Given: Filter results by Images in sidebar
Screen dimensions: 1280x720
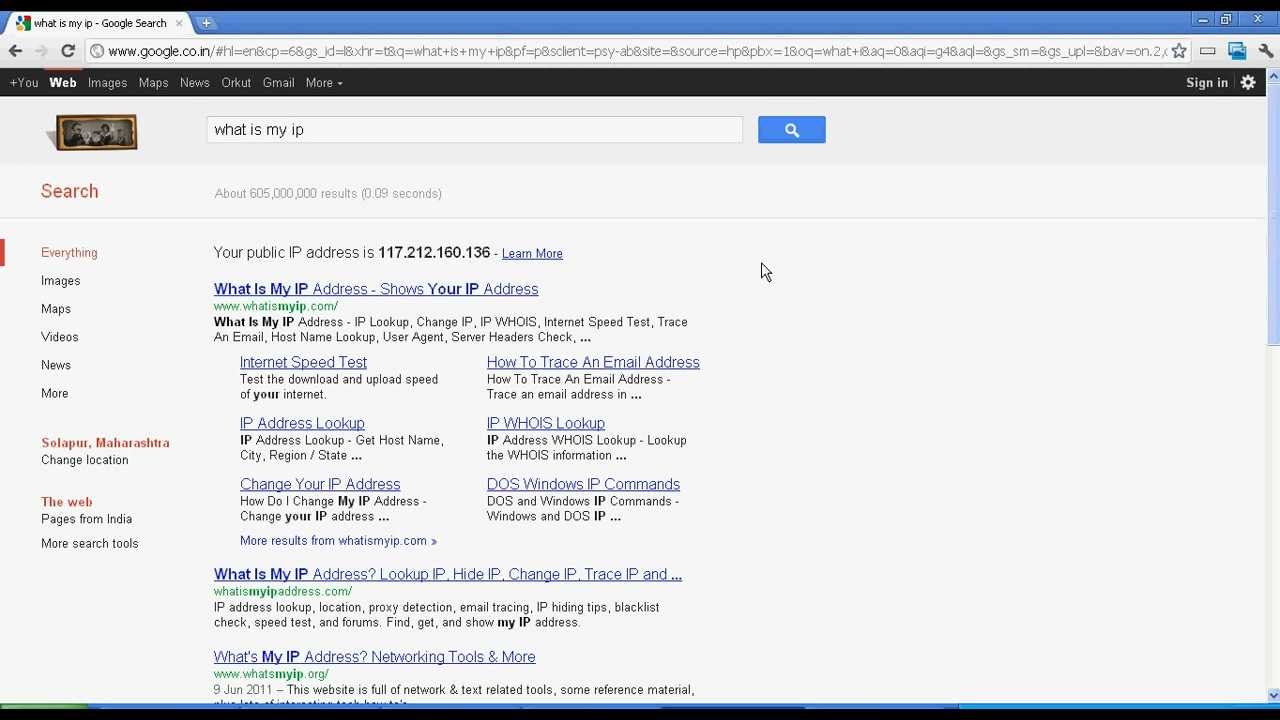Looking at the screenshot, I should point(60,281).
